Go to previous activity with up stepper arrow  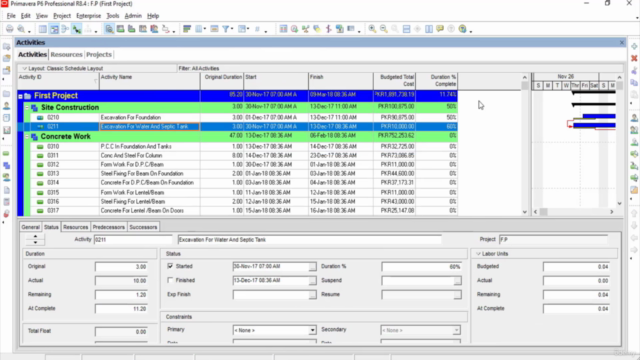coord(35,237)
